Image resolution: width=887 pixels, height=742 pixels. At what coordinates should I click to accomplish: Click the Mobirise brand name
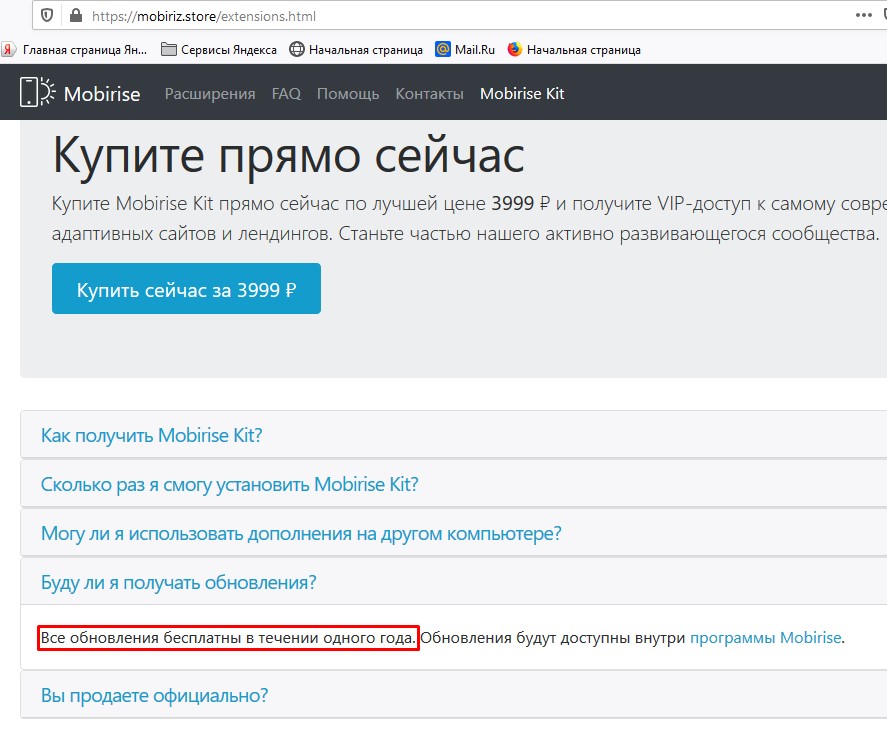click(x=102, y=94)
